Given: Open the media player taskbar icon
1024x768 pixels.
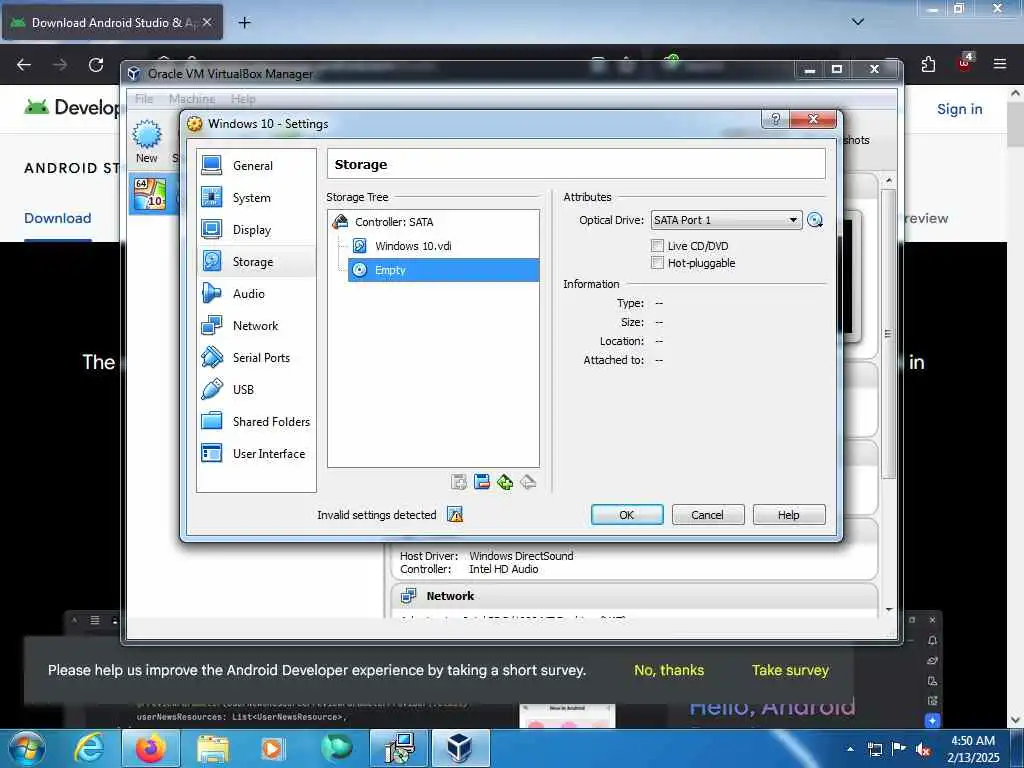Looking at the screenshot, I should coord(272,748).
